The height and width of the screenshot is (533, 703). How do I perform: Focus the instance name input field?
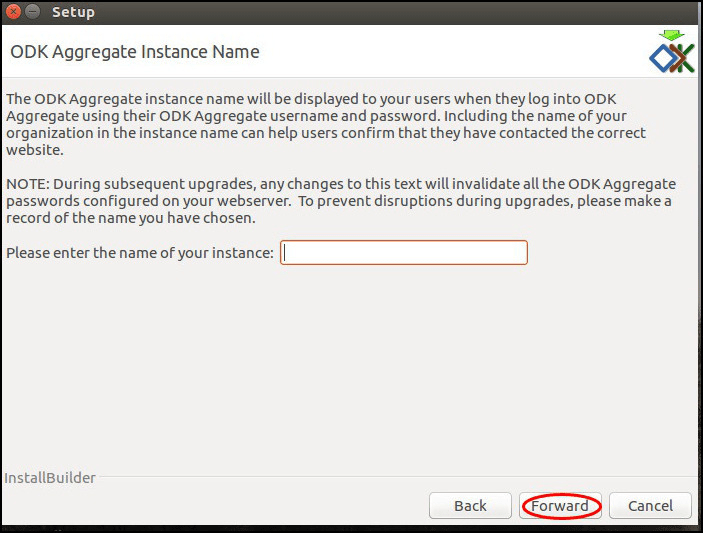[x=404, y=252]
